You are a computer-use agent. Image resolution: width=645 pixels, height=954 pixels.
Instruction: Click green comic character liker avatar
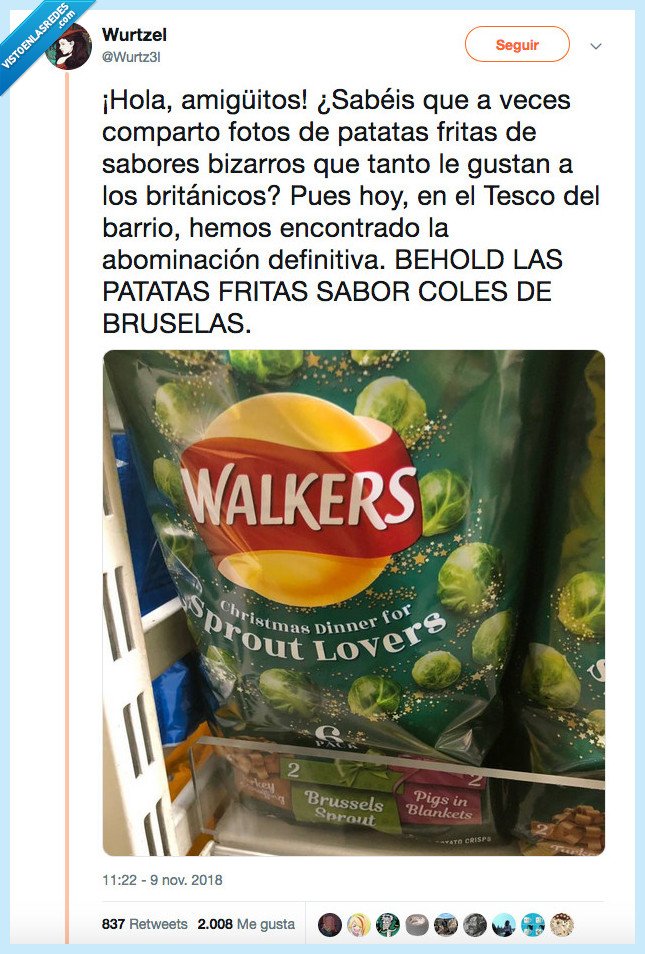(388, 924)
